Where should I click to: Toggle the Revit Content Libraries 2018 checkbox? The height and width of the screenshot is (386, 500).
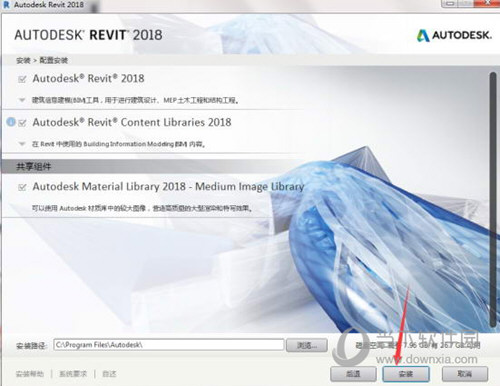pyautogui.click(x=22, y=123)
